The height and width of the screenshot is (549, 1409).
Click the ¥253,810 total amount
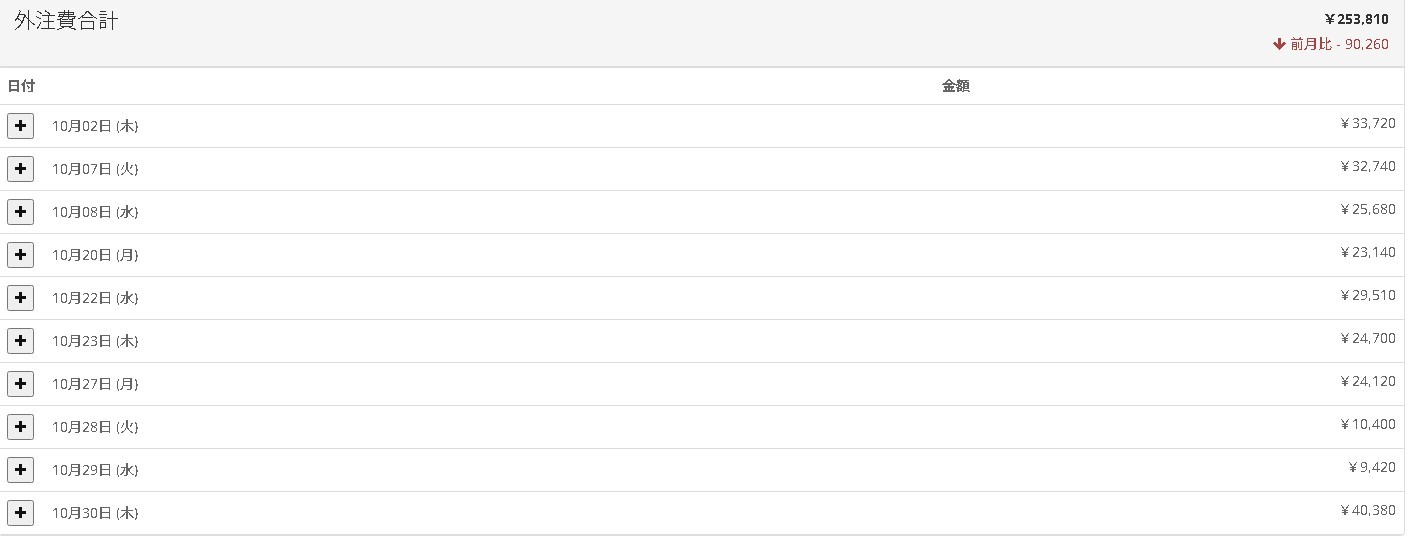click(x=1356, y=19)
